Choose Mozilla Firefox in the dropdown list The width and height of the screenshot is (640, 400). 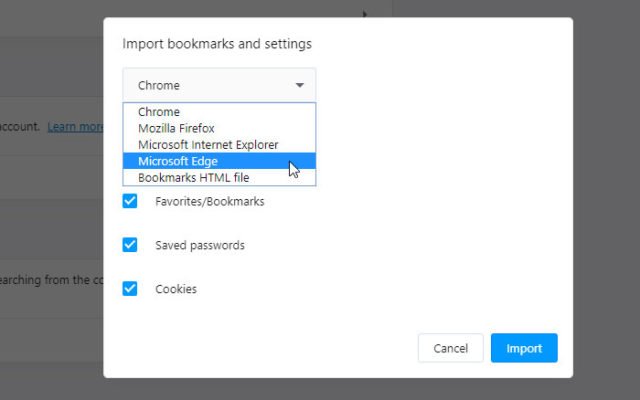[x=176, y=128]
